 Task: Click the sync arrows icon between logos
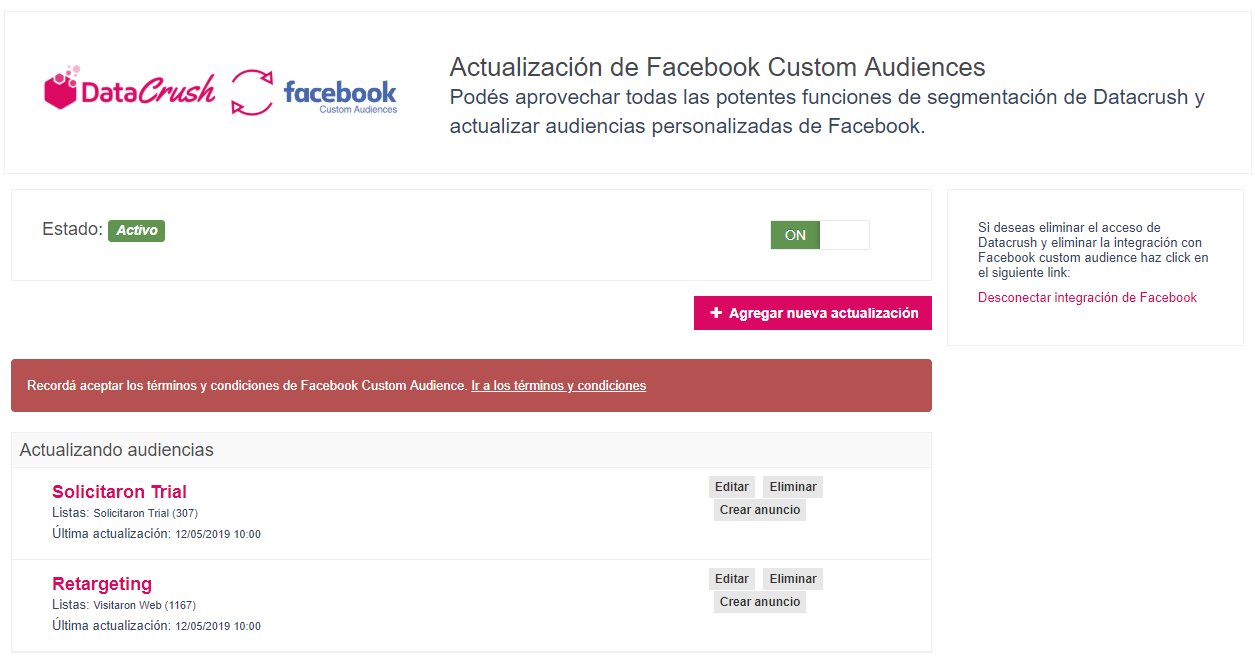(252, 92)
